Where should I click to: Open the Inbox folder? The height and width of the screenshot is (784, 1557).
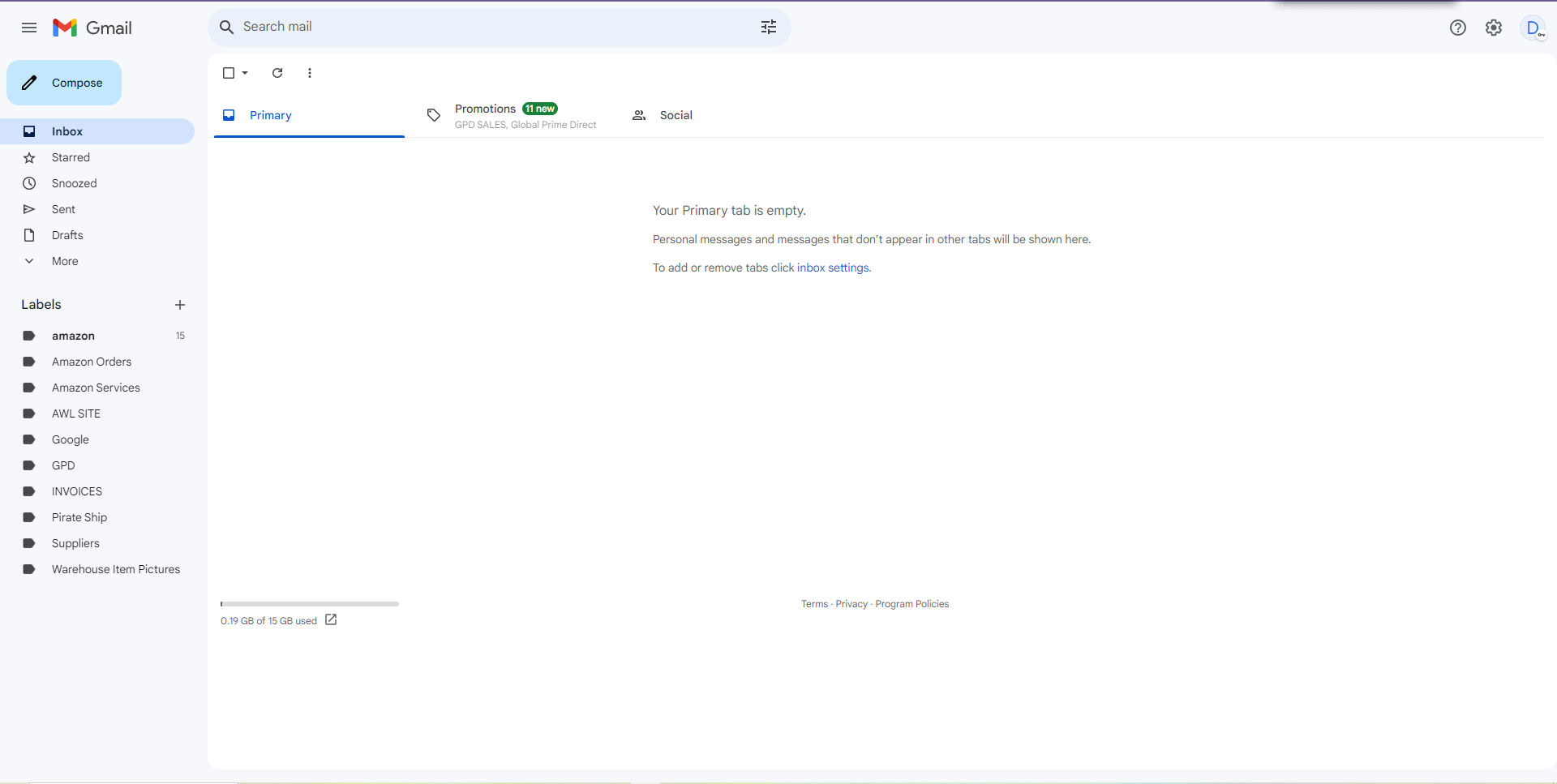97,131
